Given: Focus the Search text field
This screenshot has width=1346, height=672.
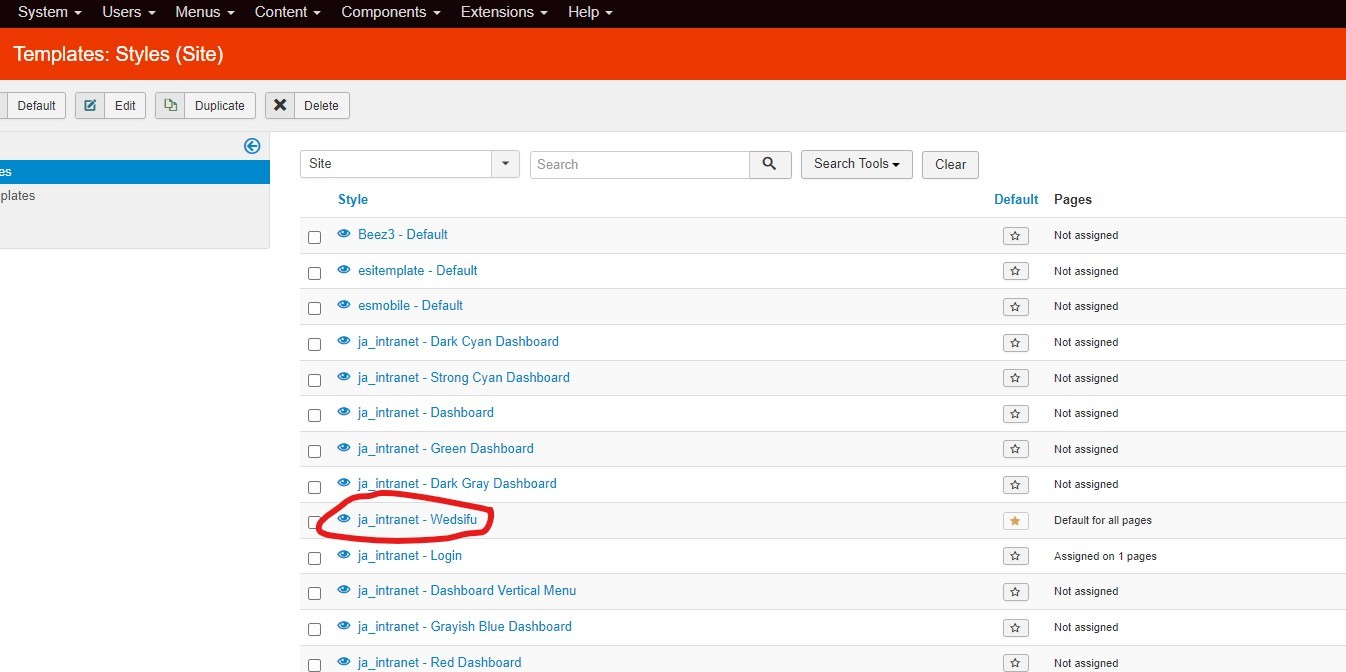Looking at the screenshot, I should (x=640, y=164).
